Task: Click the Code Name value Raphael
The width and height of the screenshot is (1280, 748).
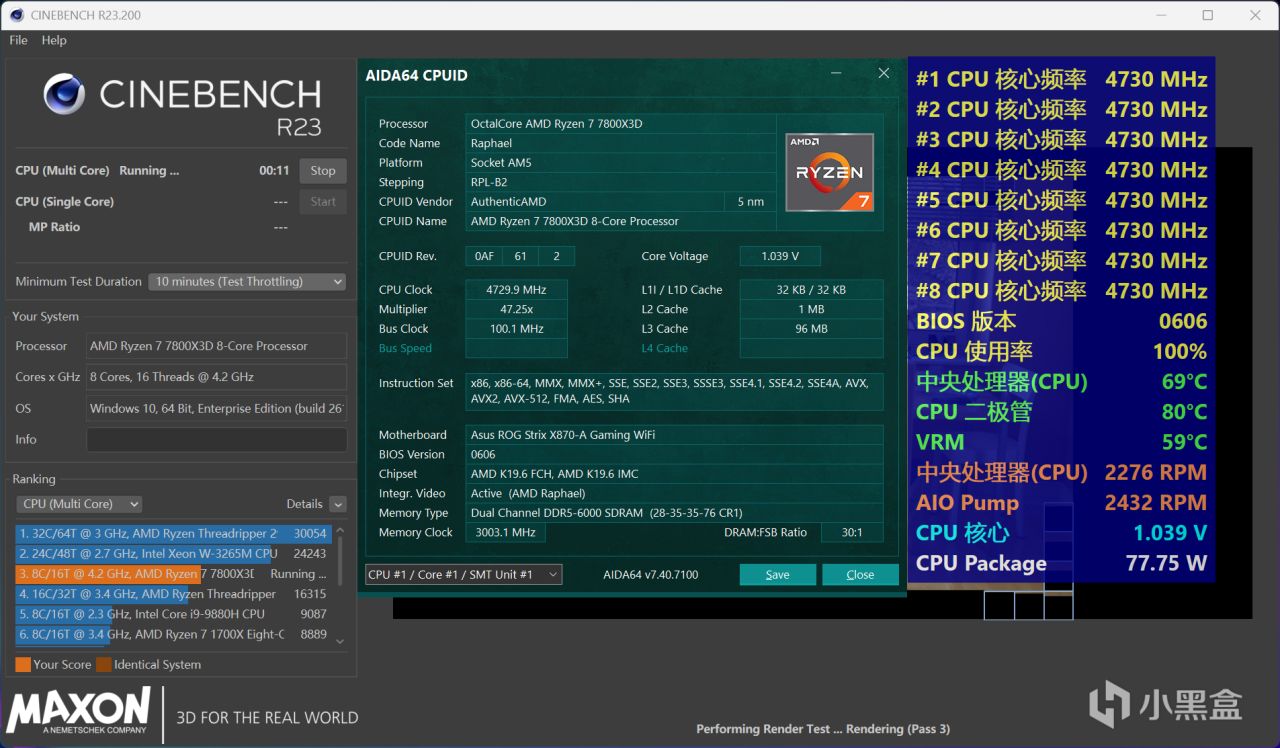Action: click(621, 143)
